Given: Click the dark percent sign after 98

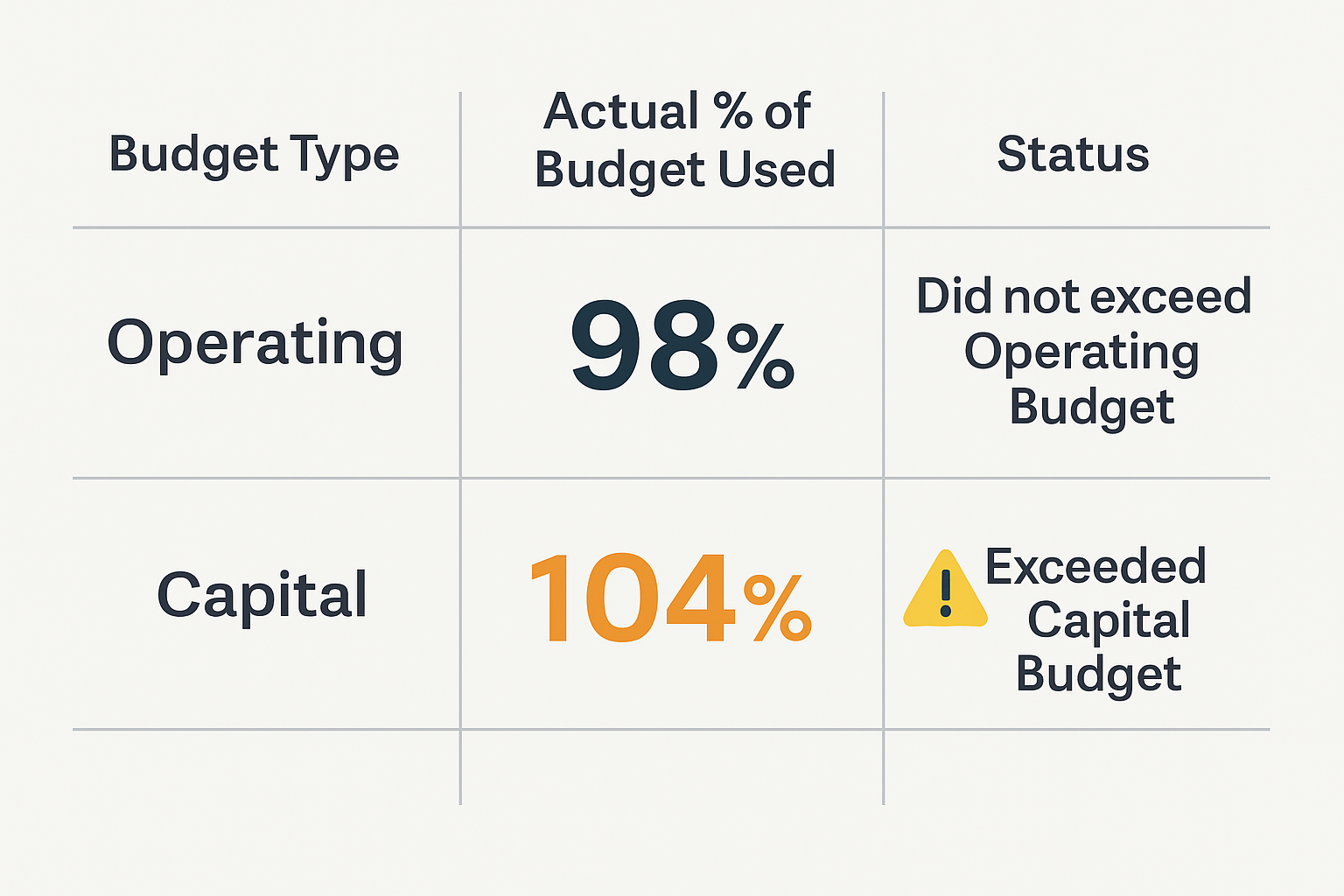Looking at the screenshot, I should [x=760, y=357].
